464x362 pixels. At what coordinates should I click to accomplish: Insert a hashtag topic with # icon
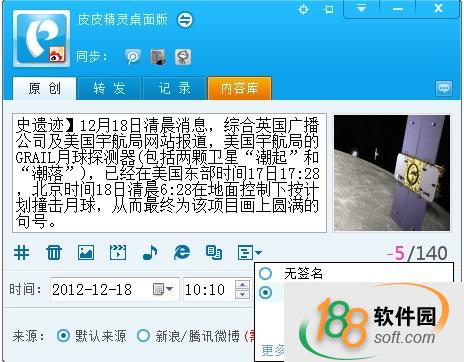tap(21, 252)
